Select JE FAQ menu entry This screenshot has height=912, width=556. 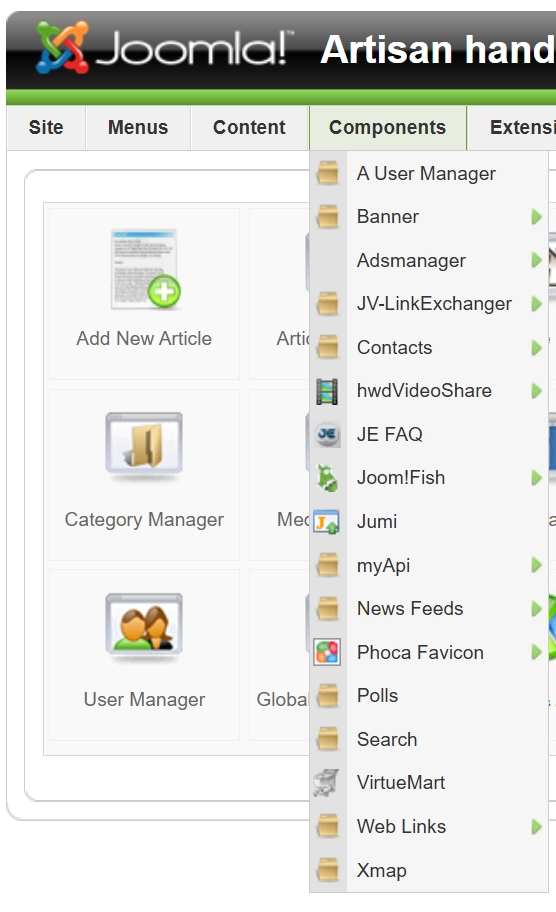[429, 434]
